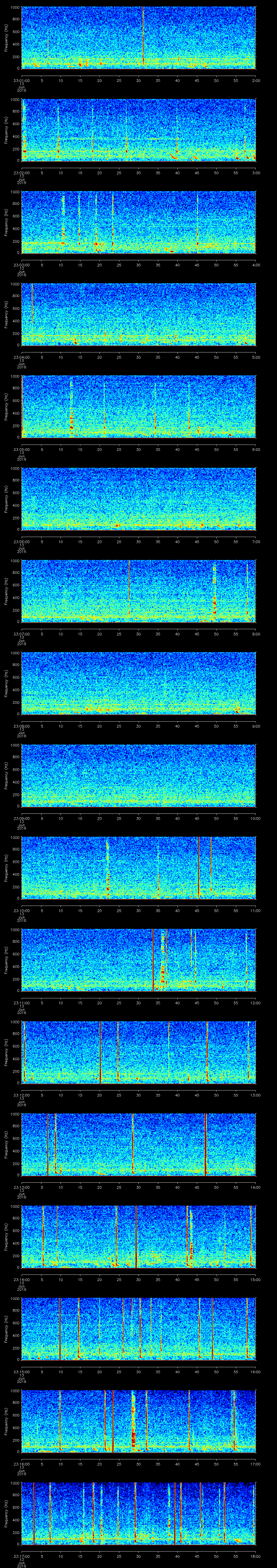Click the Frequency (Hz) label of the 23:12:00 panel
The image size is (277, 1568).
(x=6, y=1052)
